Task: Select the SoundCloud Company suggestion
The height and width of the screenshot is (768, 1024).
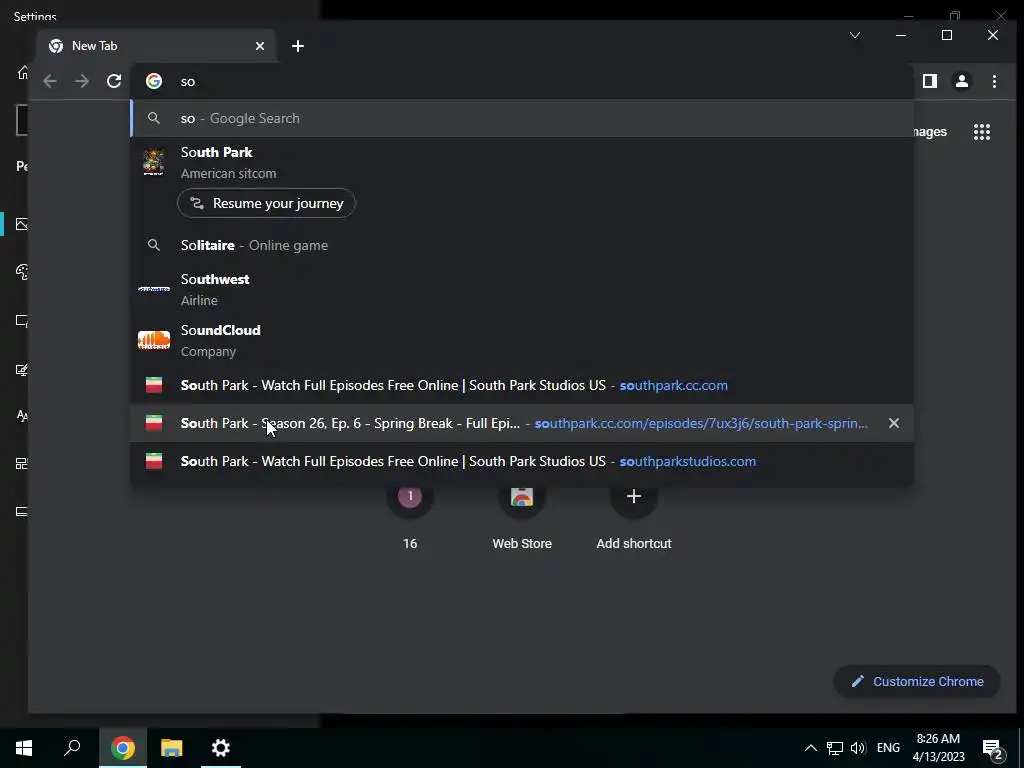Action: click(522, 340)
